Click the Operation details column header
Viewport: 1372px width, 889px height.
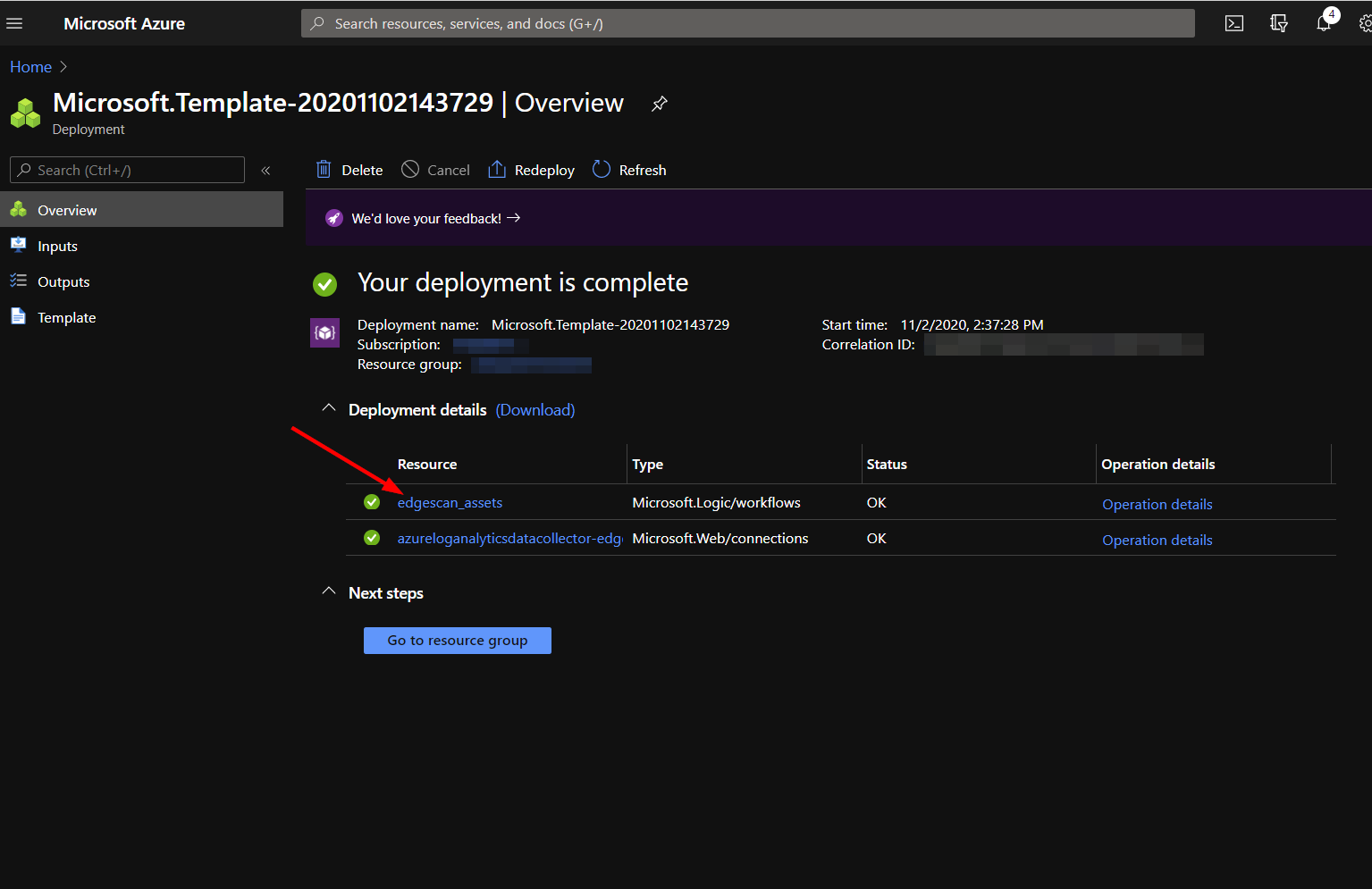tap(1158, 465)
